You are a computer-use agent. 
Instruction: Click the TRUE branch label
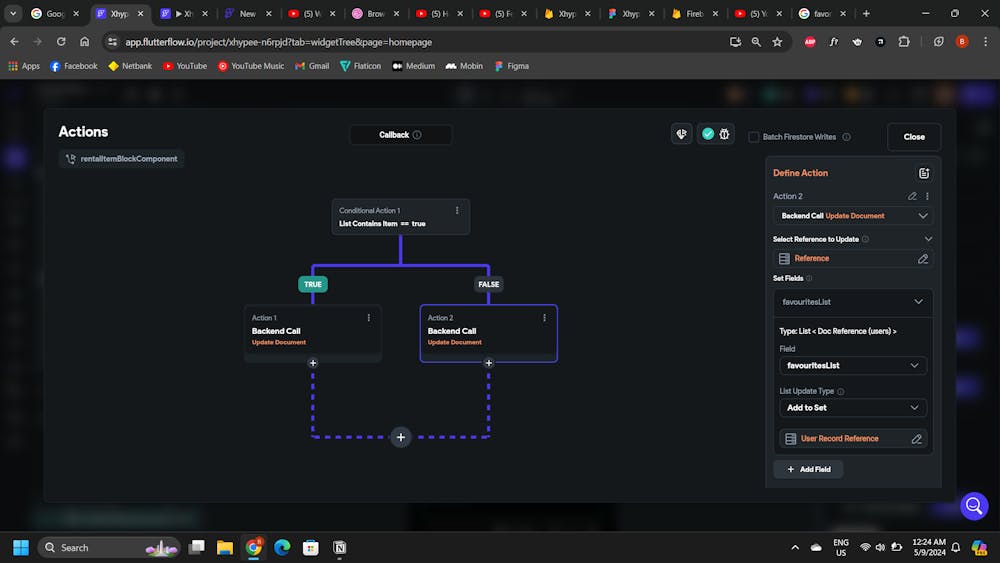313,284
